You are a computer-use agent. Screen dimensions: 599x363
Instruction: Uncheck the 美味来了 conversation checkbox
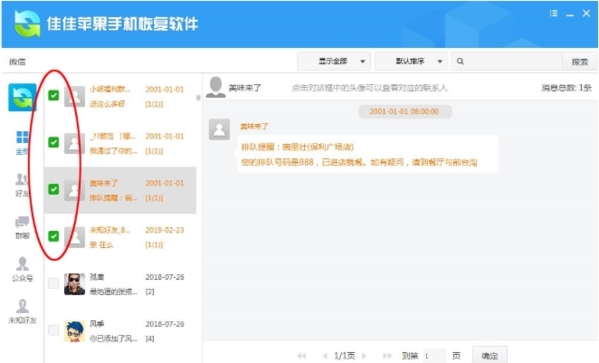pos(53,189)
